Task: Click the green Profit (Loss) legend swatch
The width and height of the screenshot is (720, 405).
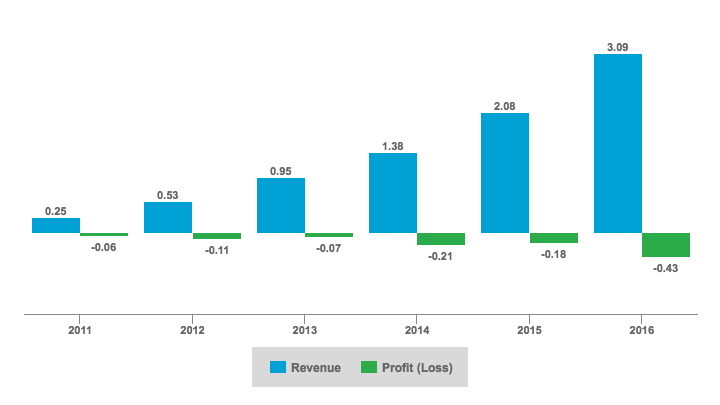Action: pyautogui.click(x=369, y=367)
